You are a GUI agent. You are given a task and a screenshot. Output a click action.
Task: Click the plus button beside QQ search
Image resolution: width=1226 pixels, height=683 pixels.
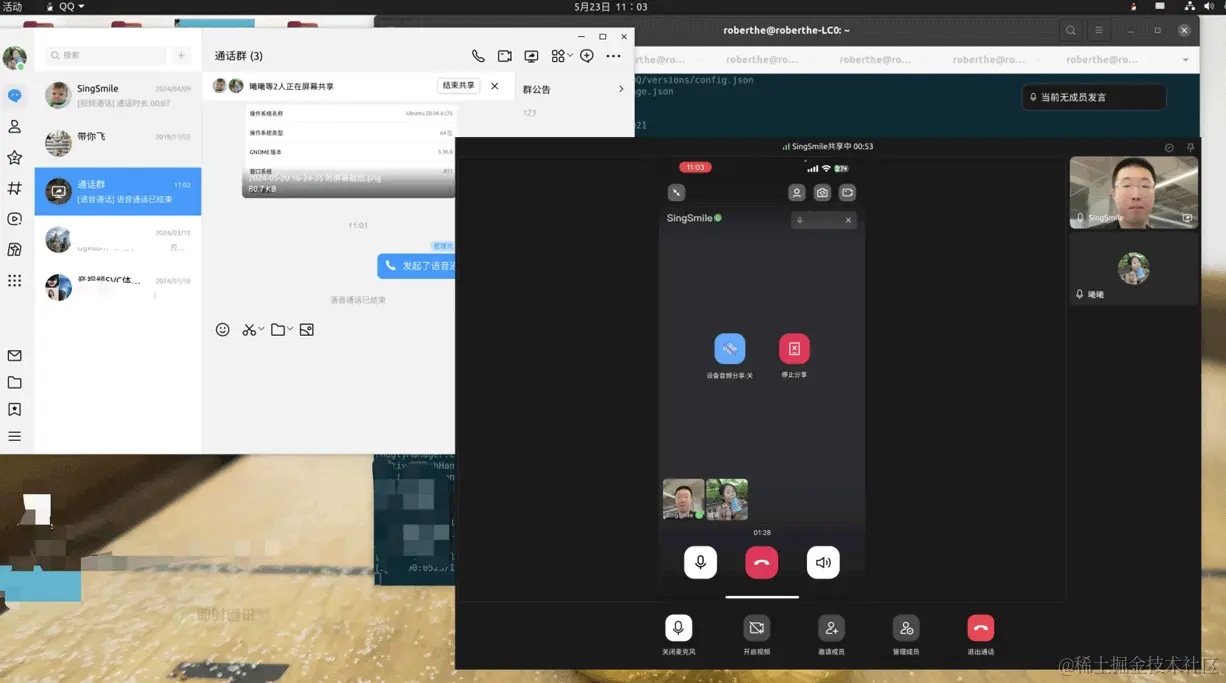[x=181, y=56]
